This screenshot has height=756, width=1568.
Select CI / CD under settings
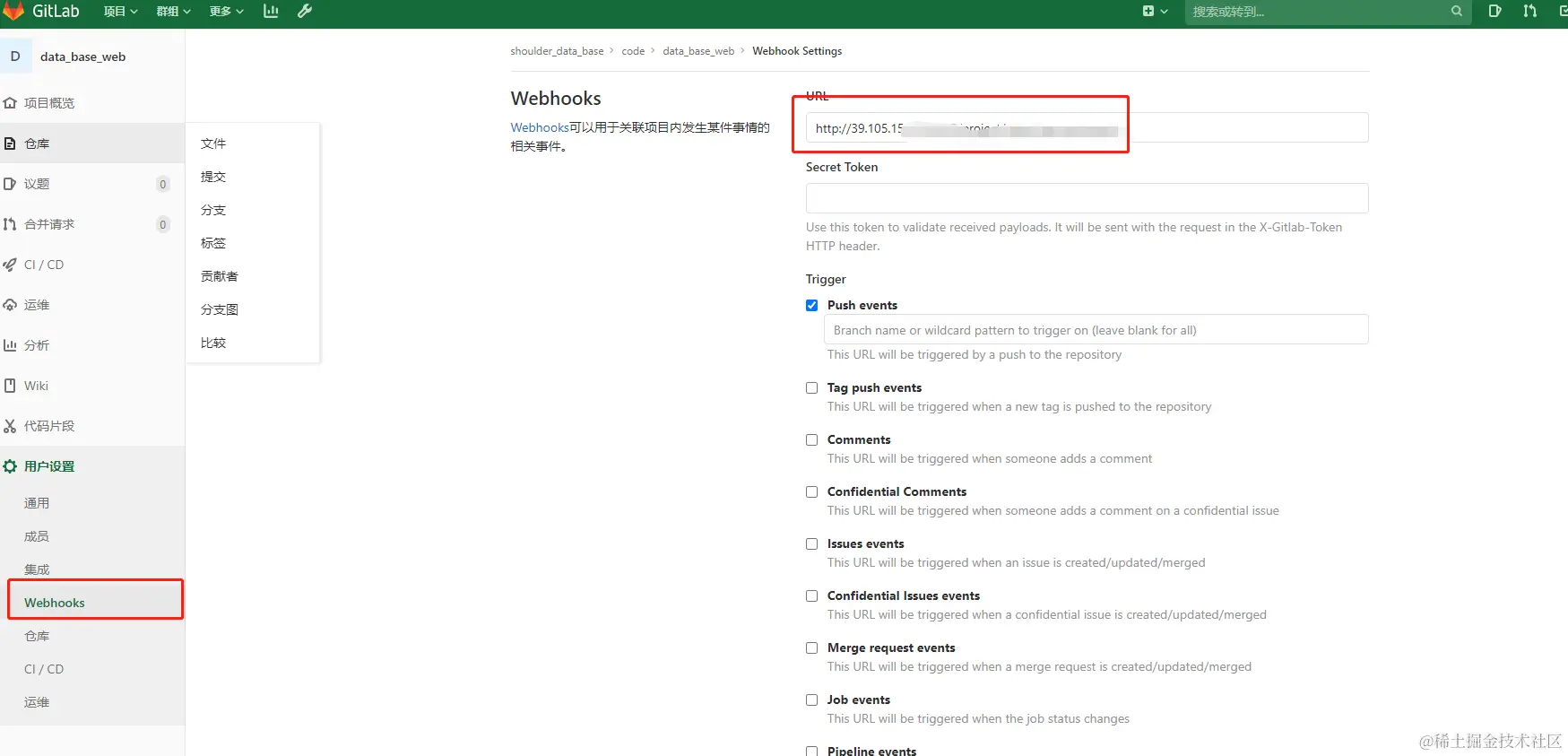tap(44, 669)
